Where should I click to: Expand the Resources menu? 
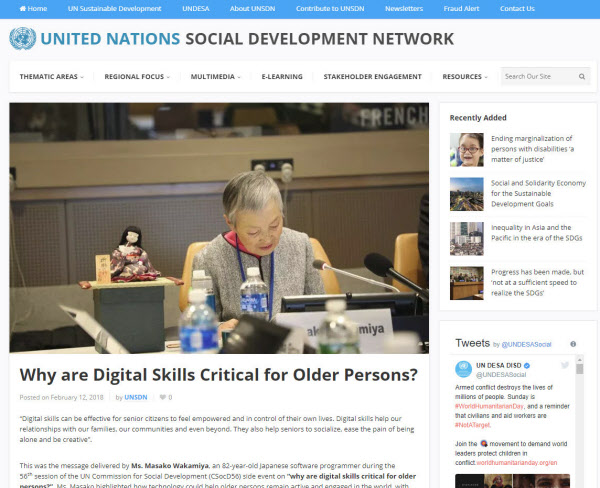tap(465, 77)
